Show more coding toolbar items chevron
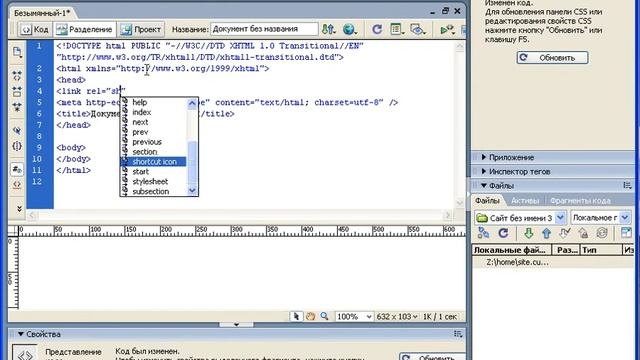This screenshot has width=640, height=360. (19, 209)
